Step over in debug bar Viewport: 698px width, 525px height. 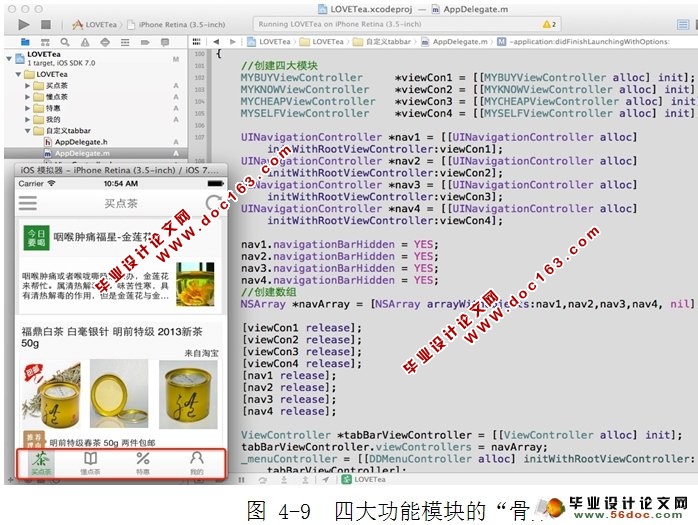263,480
